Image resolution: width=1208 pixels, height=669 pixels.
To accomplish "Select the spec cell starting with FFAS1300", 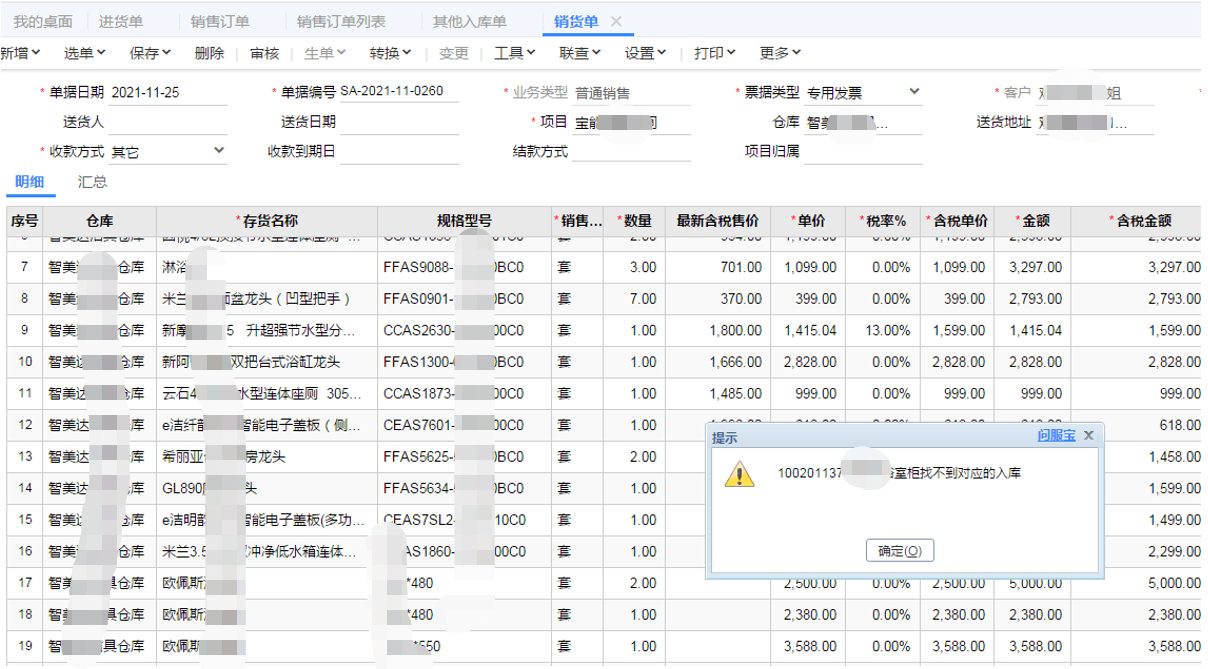I will [x=464, y=362].
